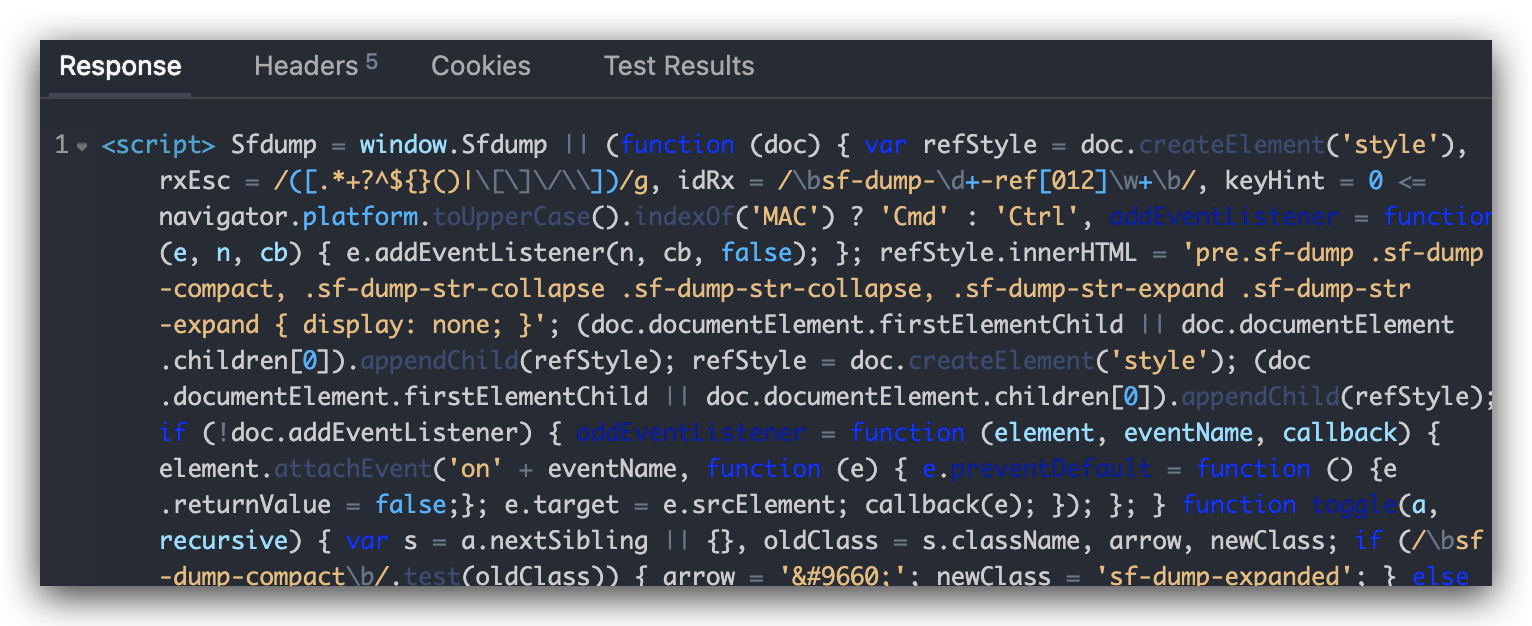Viewport: 1532px width, 626px height.
Task: Click the 'Ctrl' string literal
Action: point(1038,217)
